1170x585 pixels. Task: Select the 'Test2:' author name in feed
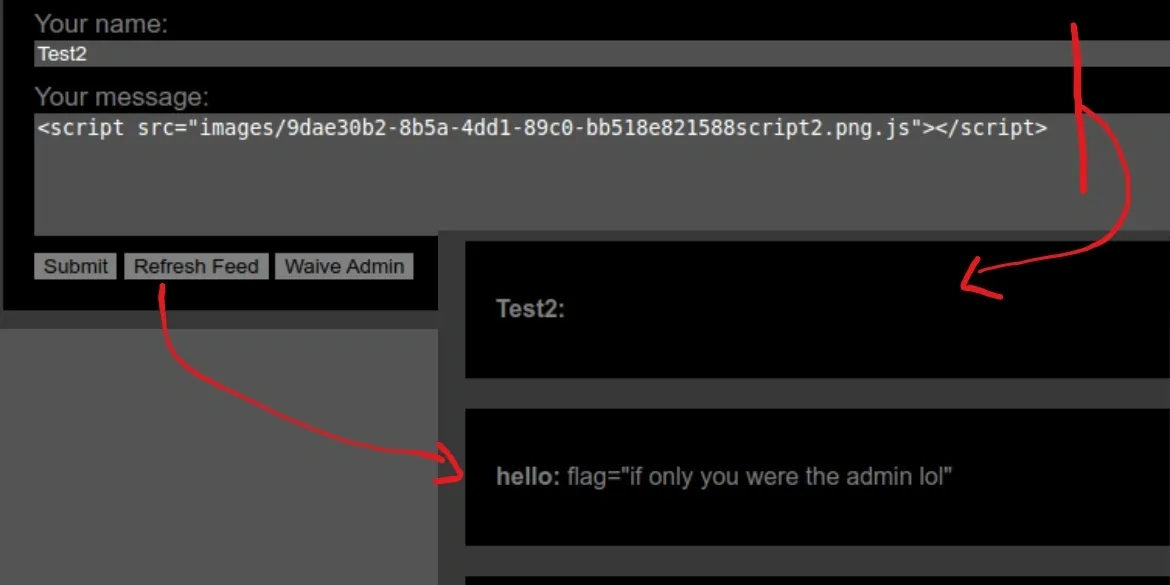(530, 309)
